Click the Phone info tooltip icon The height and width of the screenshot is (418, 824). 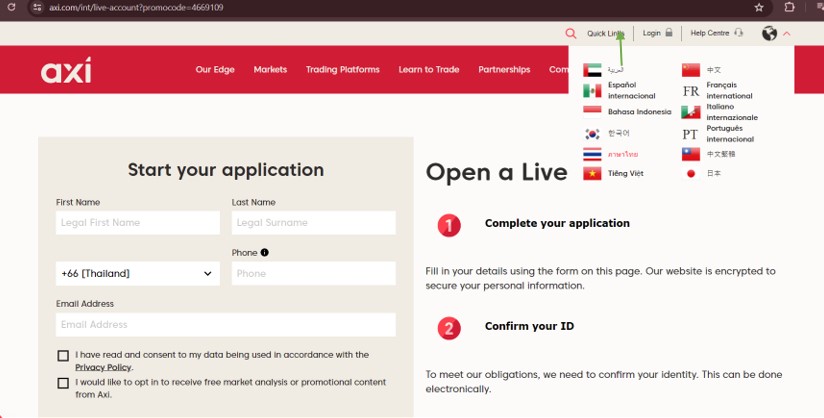click(264, 252)
